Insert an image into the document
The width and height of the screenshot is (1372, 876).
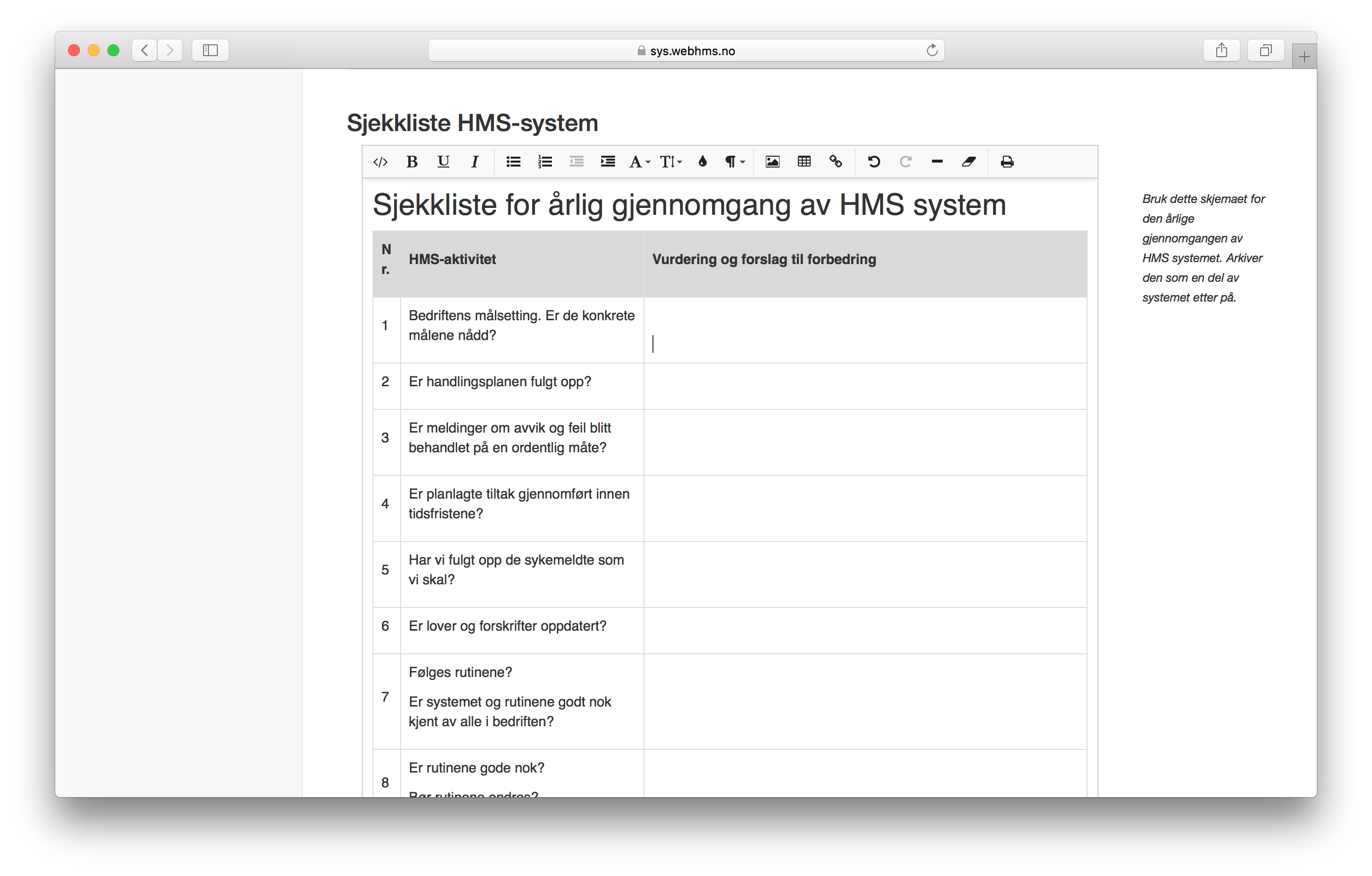click(773, 162)
